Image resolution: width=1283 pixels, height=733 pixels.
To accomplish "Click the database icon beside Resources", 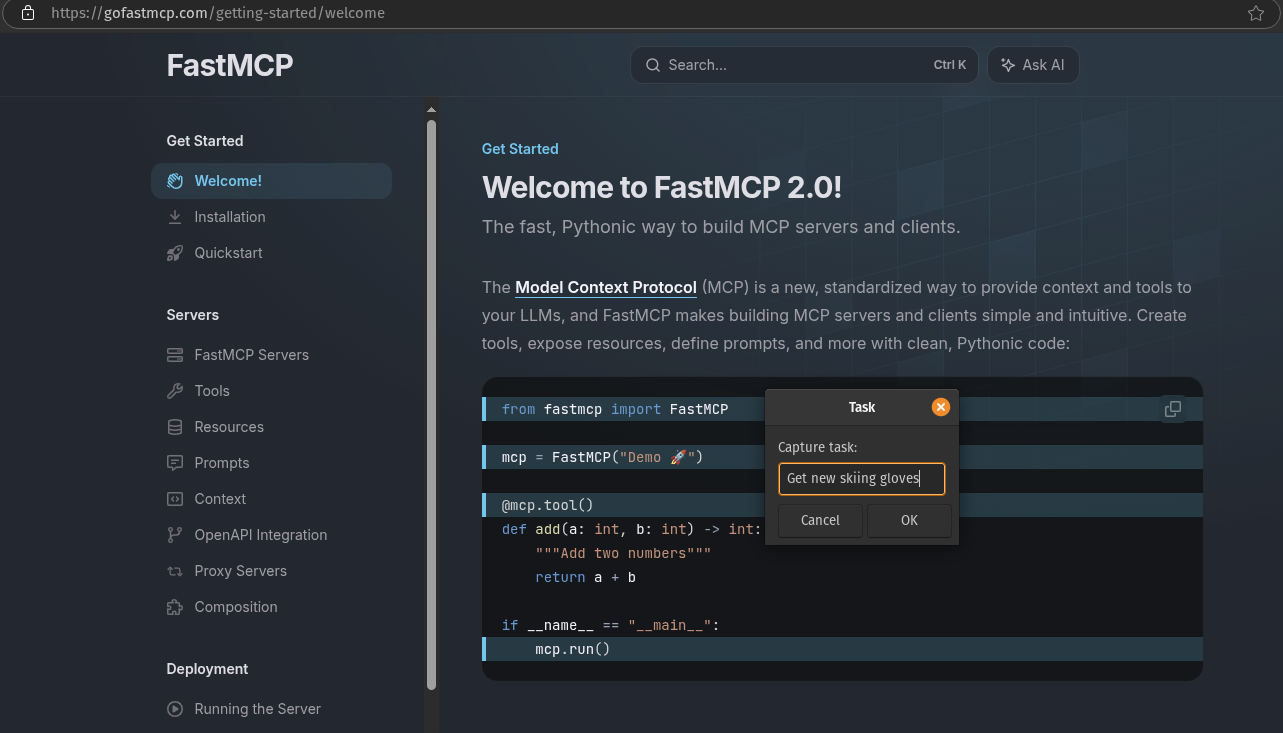I will pos(175,427).
